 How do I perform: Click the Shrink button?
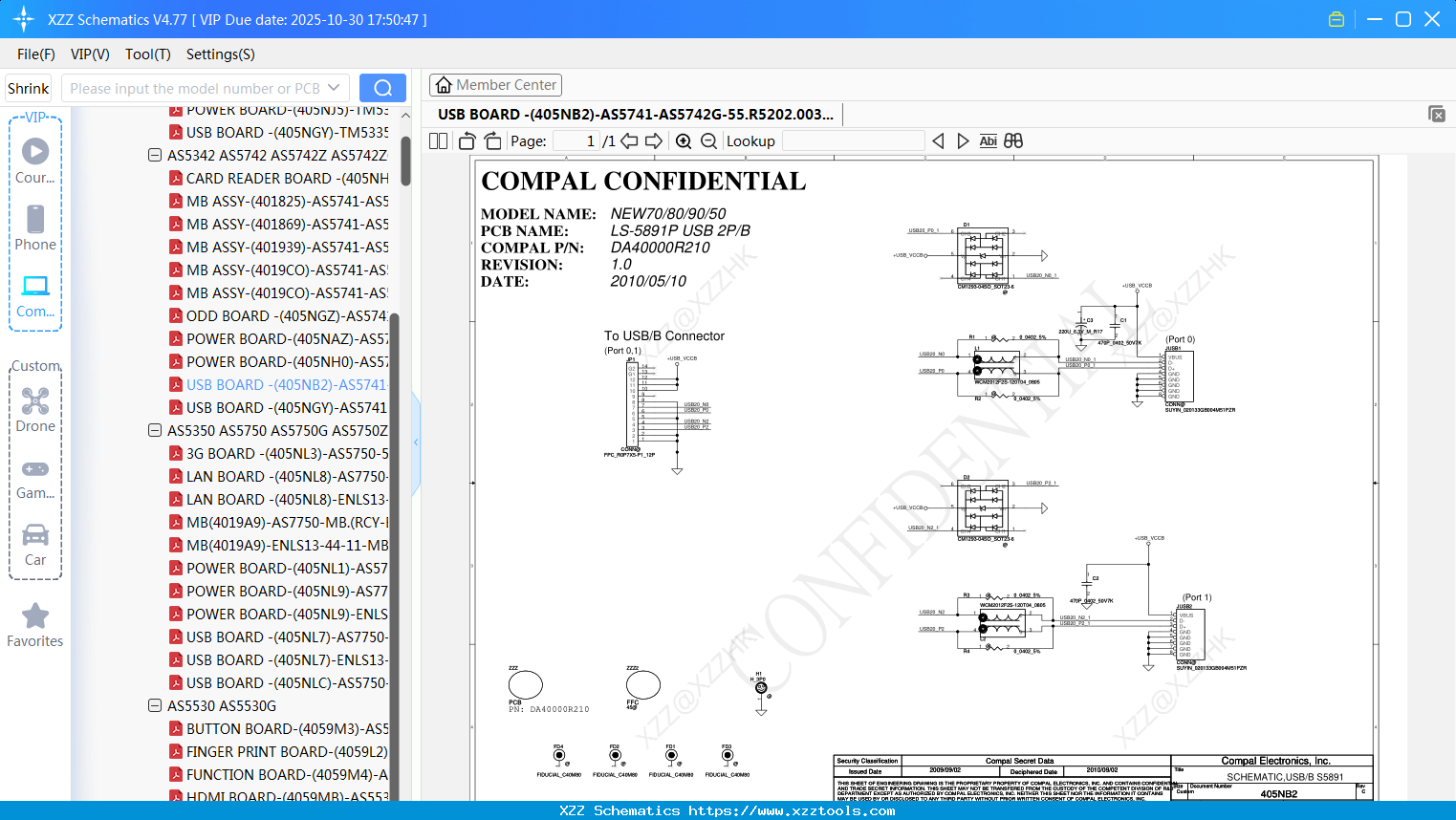[x=29, y=88]
